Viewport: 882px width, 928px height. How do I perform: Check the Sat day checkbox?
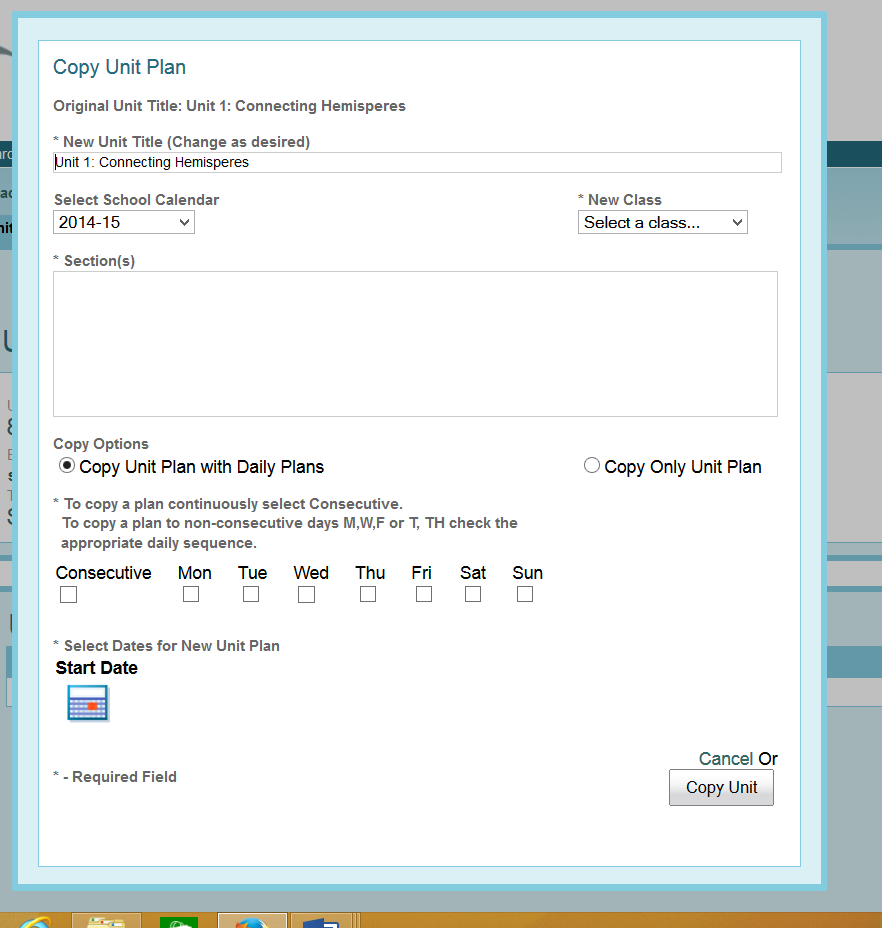(x=473, y=594)
